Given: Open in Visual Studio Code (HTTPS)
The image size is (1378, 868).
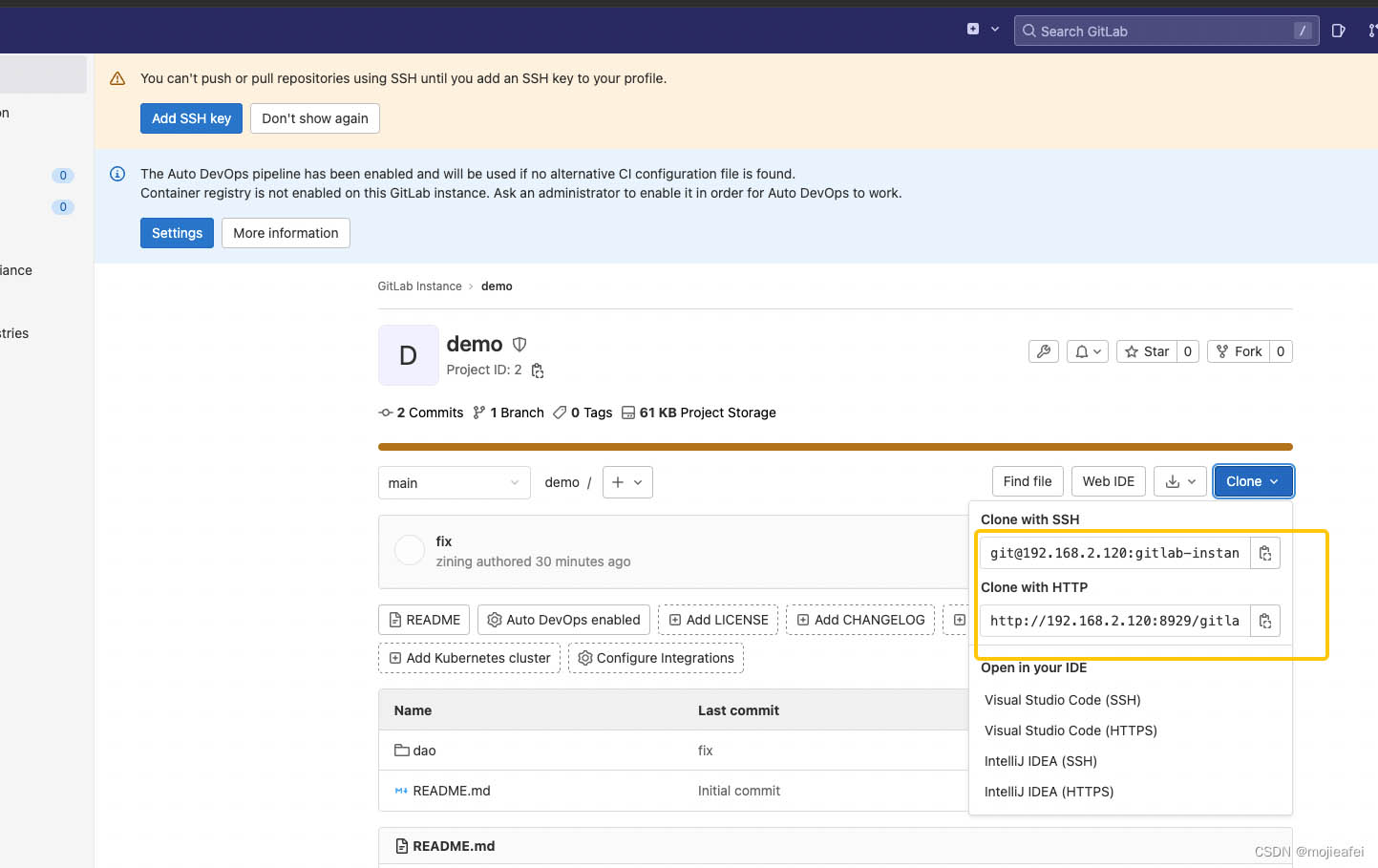Looking at the screenshot, I should tap(1071, 730).
